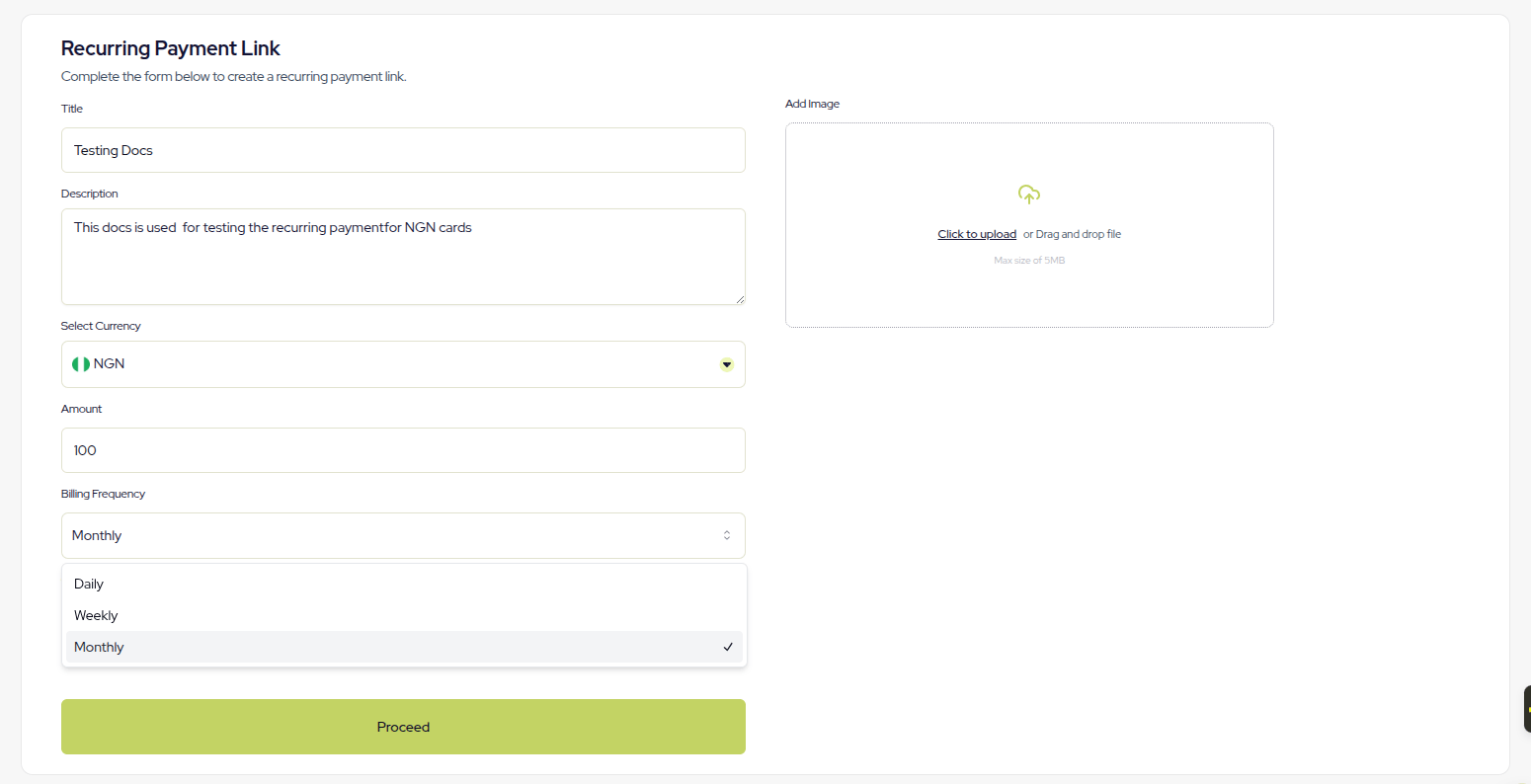Click the 'Description' label
The width and height of the screenshot is (1531, 784).
pyautogui.click(x=89, y=194)
